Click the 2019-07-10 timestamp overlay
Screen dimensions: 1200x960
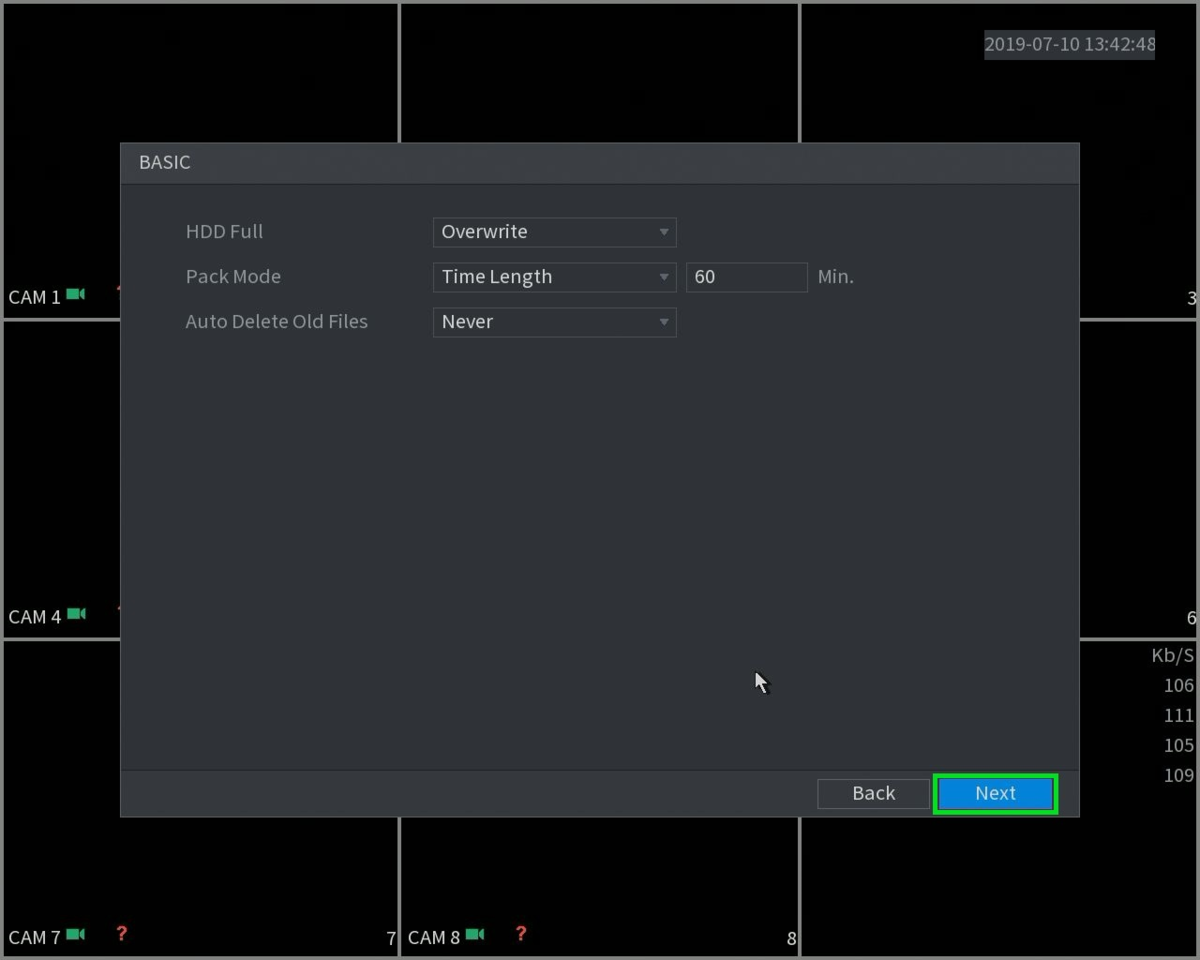[x=1069, y=44]
